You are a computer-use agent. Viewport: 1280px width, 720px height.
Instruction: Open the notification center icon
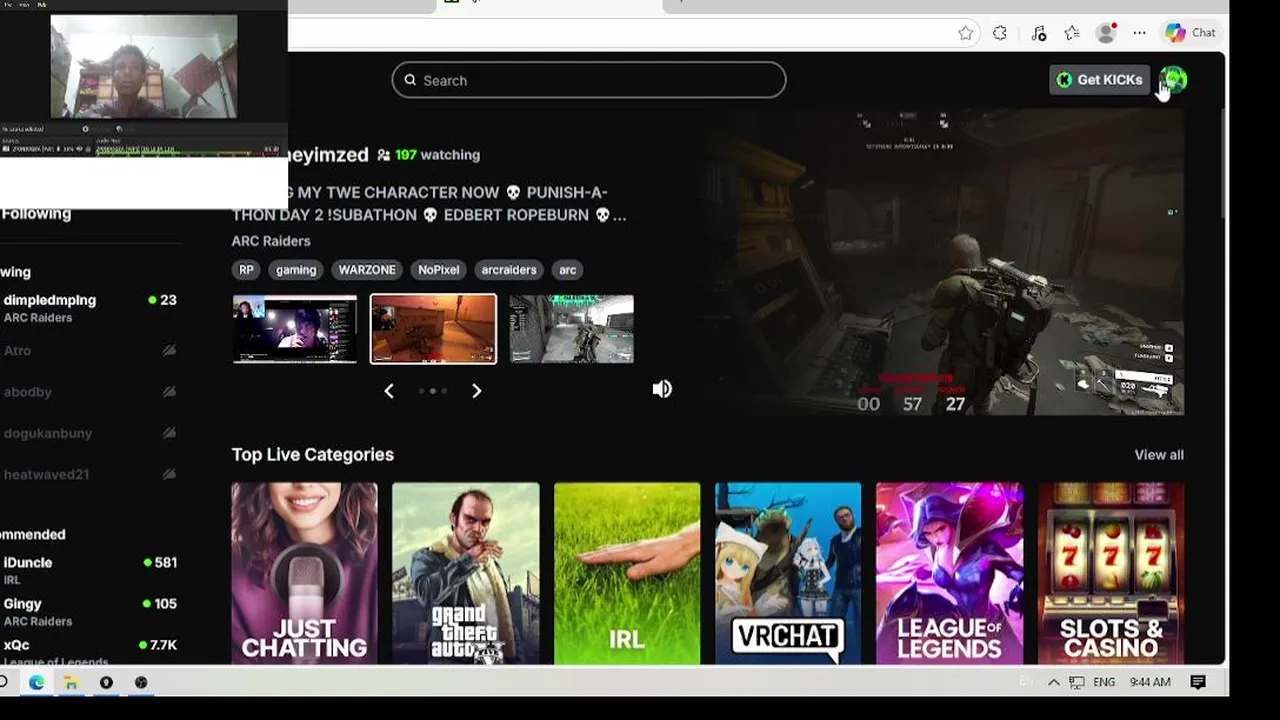coord(1198,682)
